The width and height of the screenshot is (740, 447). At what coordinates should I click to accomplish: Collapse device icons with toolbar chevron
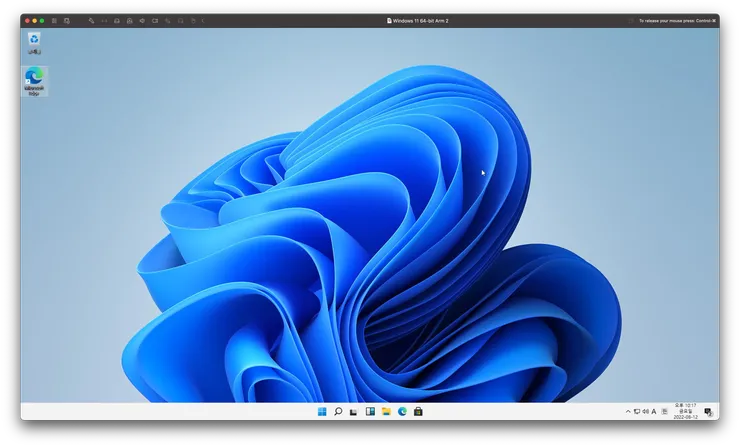[x=203, y=21]
